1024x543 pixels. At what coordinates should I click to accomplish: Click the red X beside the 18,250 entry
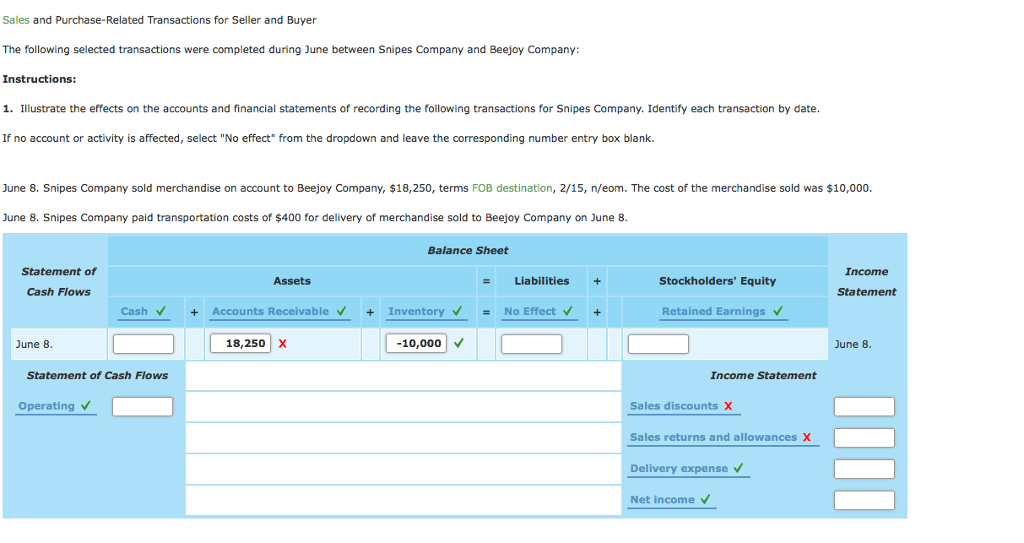point(283,344)
